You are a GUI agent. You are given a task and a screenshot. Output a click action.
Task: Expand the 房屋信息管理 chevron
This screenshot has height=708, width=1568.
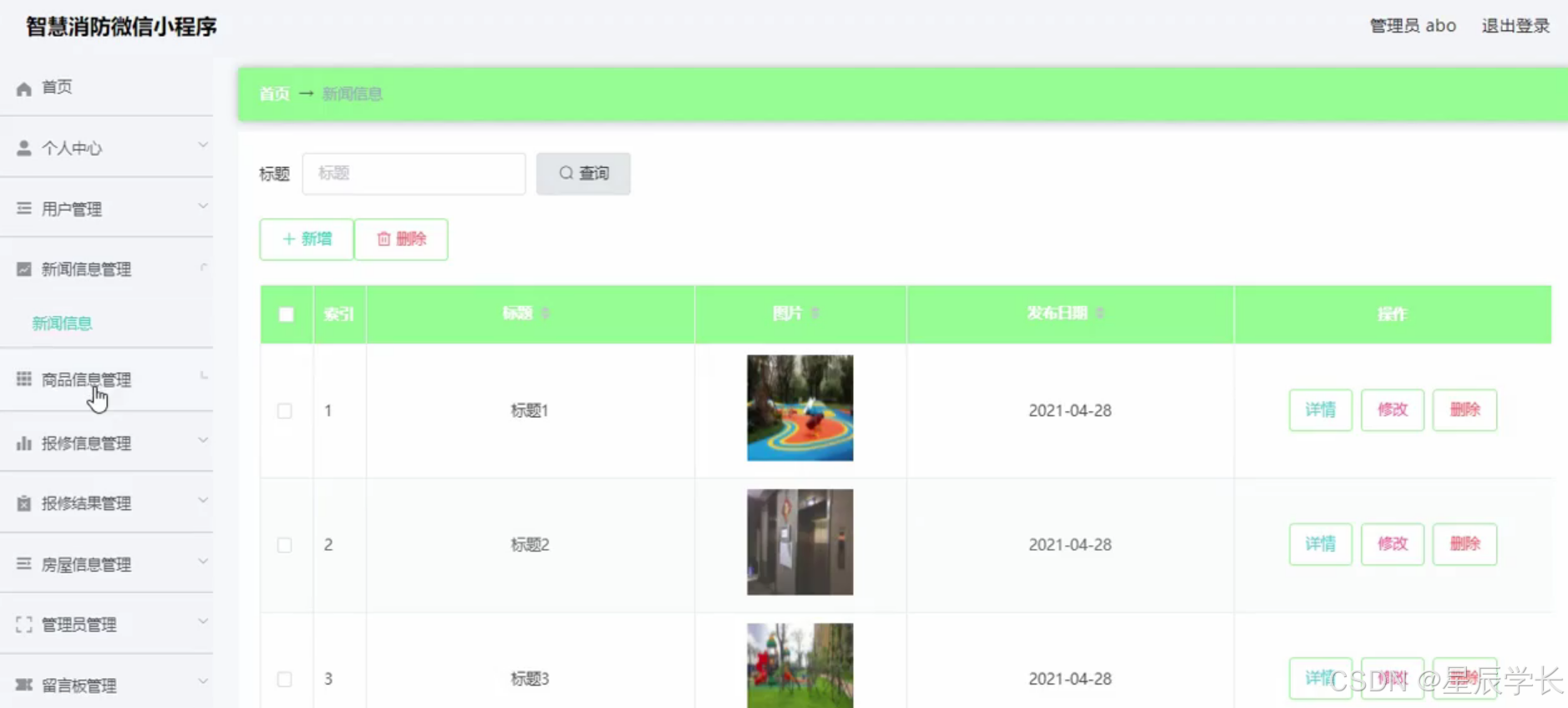pos(203,562)
